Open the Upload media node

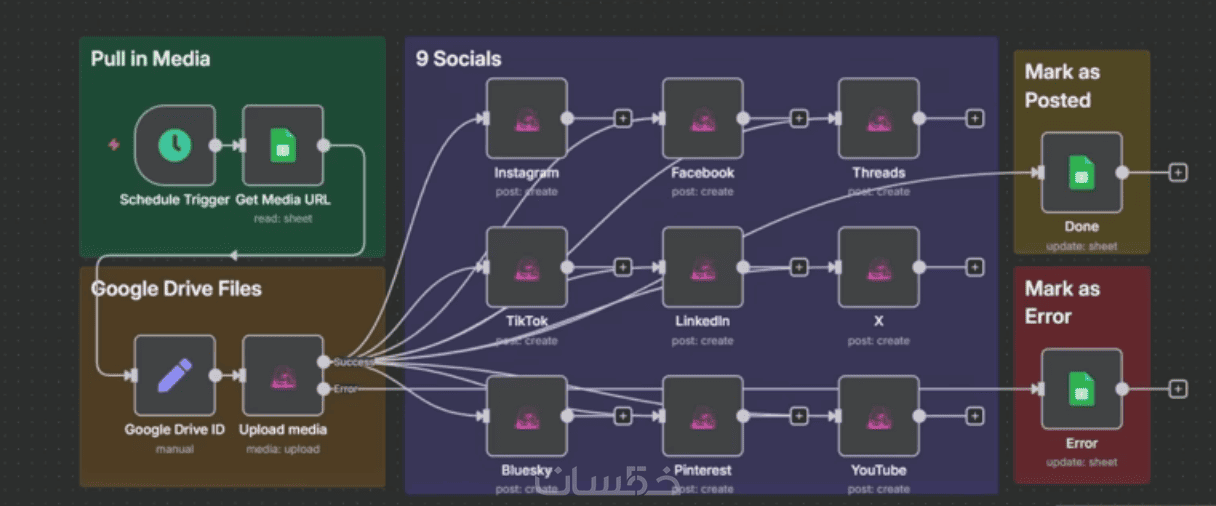click(283, 375)
